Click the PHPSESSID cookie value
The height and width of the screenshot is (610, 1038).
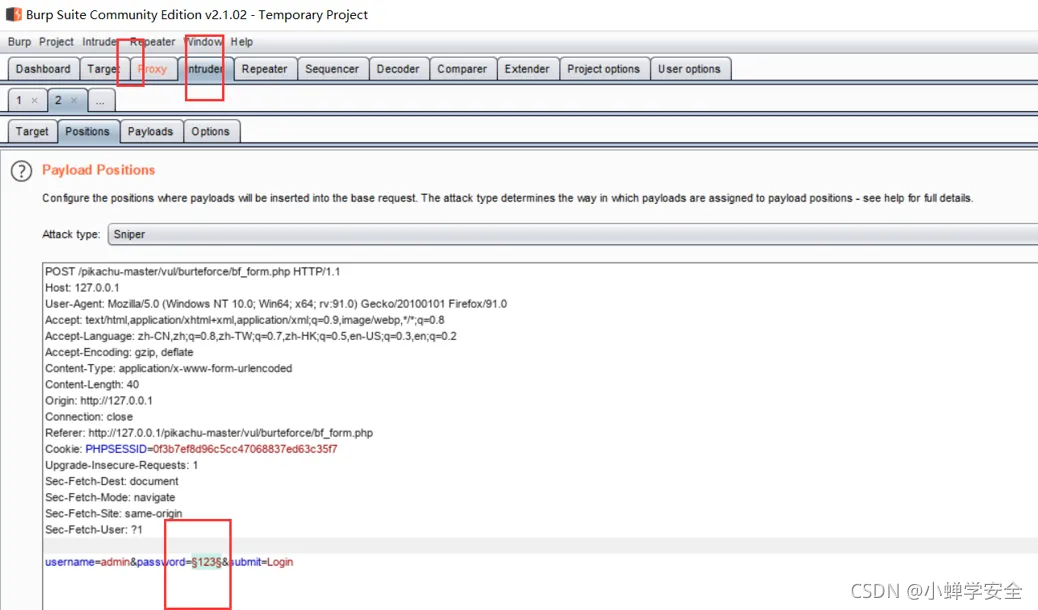[245, 449]
